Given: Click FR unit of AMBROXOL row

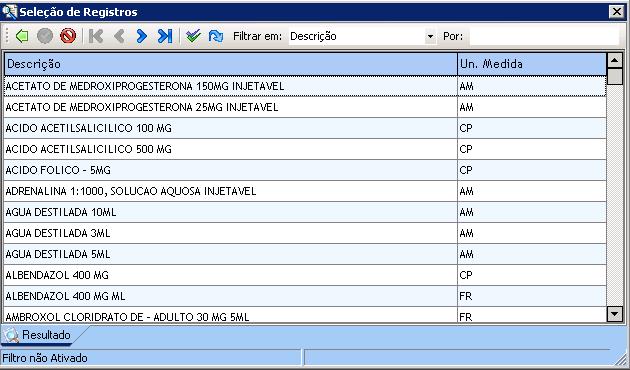Looking at the screenshot, I should point(466,317).
